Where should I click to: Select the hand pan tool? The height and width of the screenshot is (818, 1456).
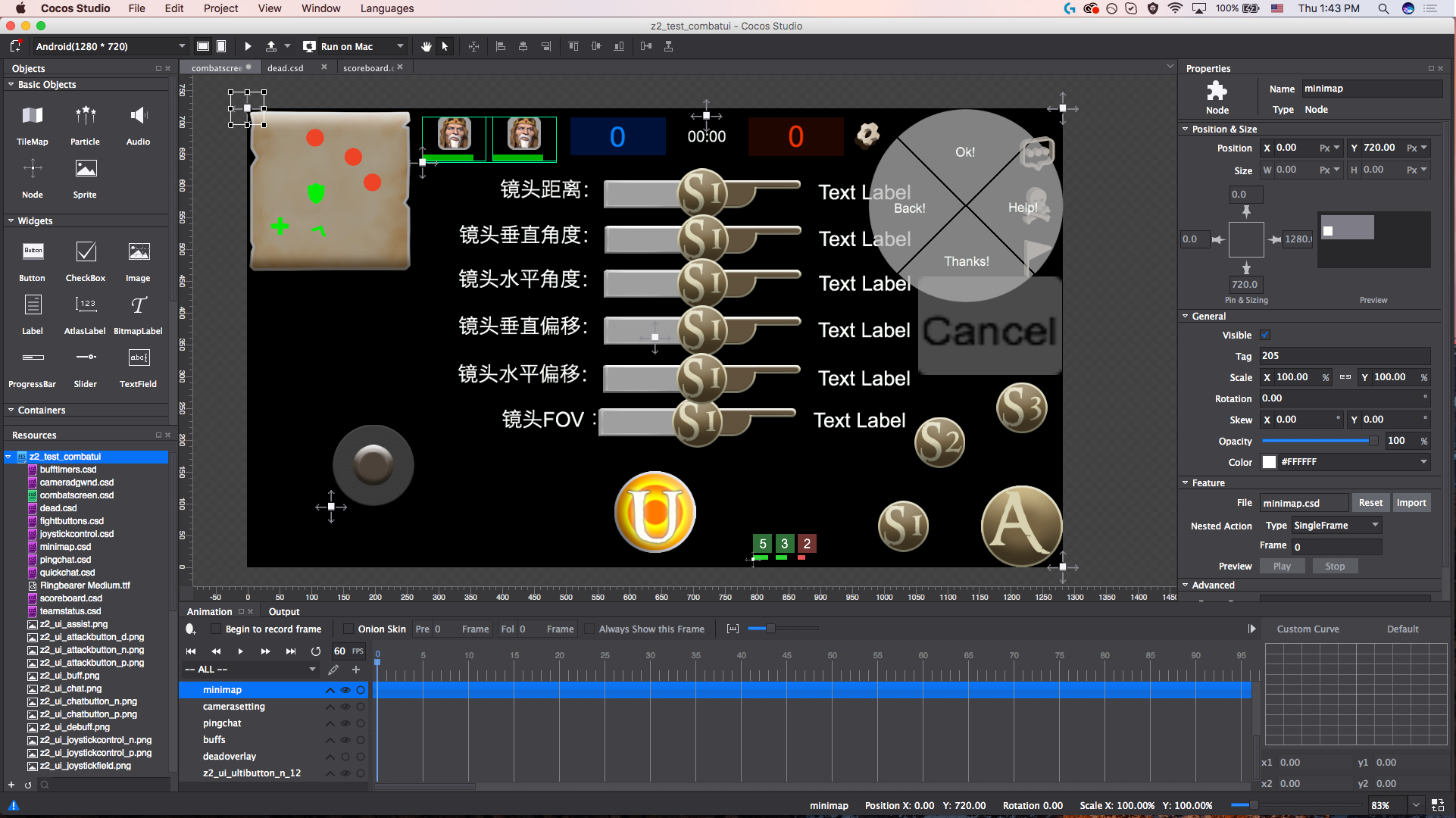click(426, 46)
